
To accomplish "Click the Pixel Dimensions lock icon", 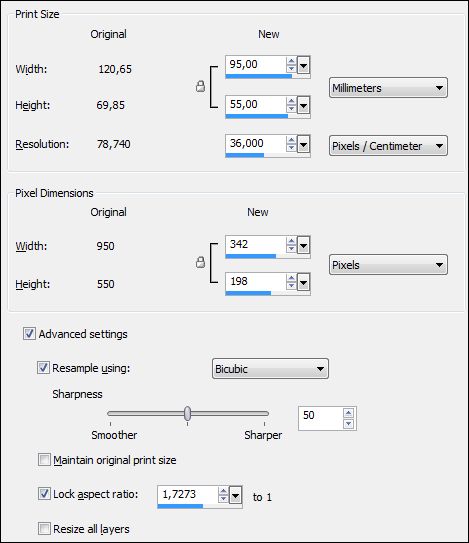I will point(201,262).
